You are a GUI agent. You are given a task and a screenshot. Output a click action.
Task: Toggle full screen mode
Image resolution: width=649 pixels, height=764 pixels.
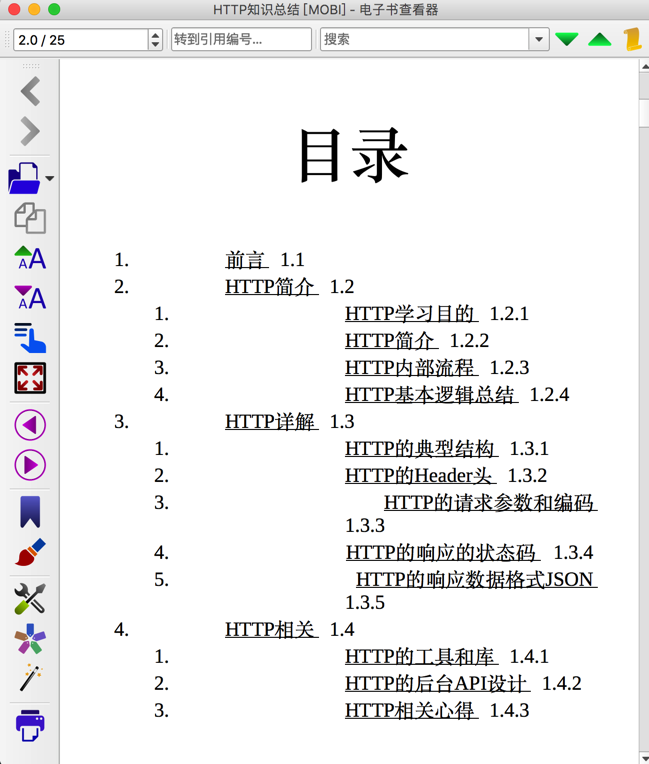pos(30,378)
